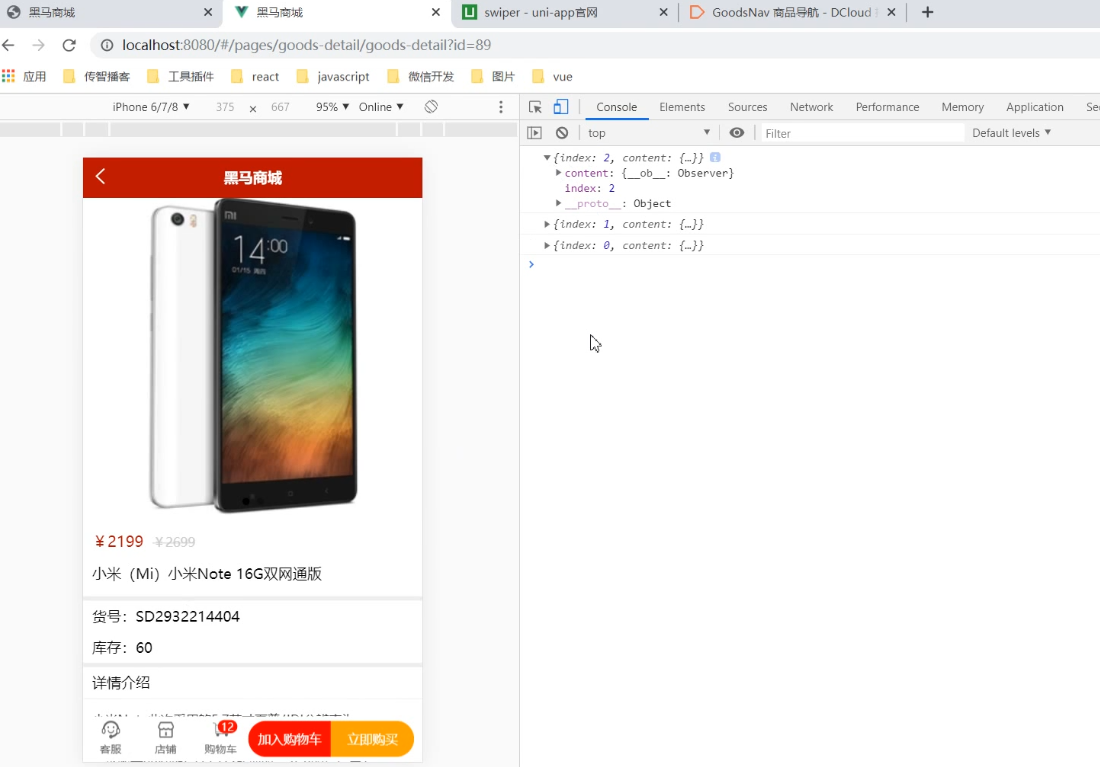Toggle the console sidebar panel
Screen dimensions: 1100x767
(536, 131)
